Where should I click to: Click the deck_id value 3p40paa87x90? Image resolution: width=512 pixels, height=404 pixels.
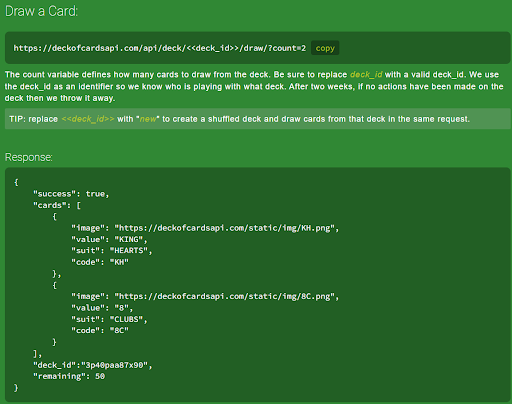(x=114, y=365)
